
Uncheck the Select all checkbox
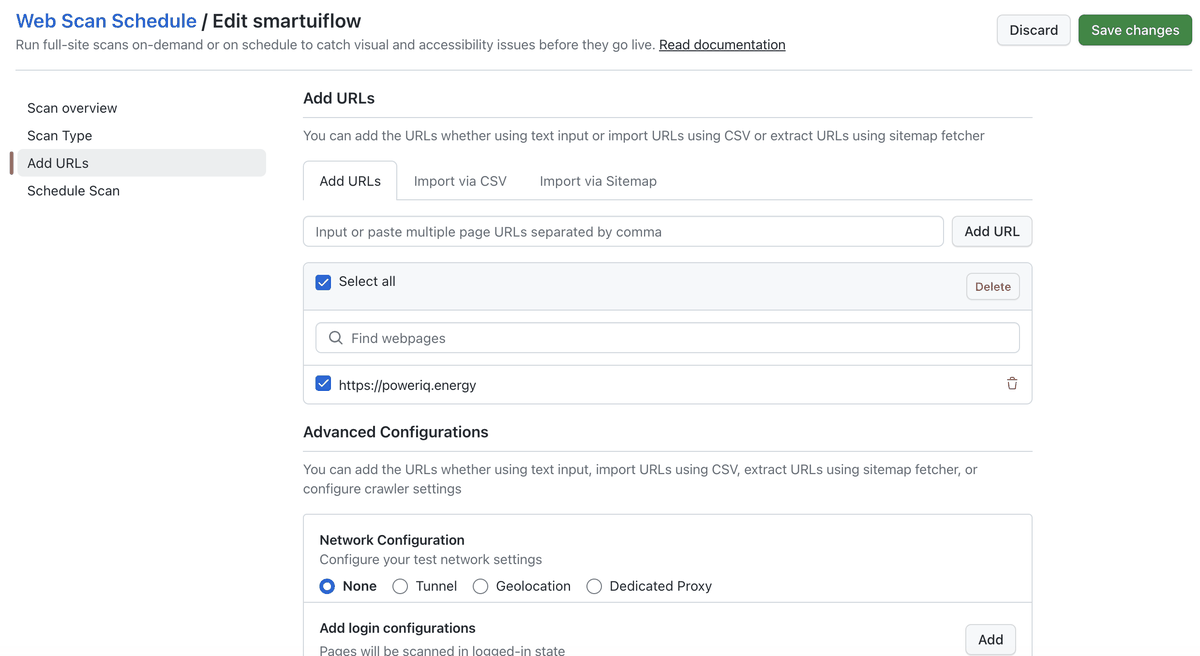click(323, 282)
